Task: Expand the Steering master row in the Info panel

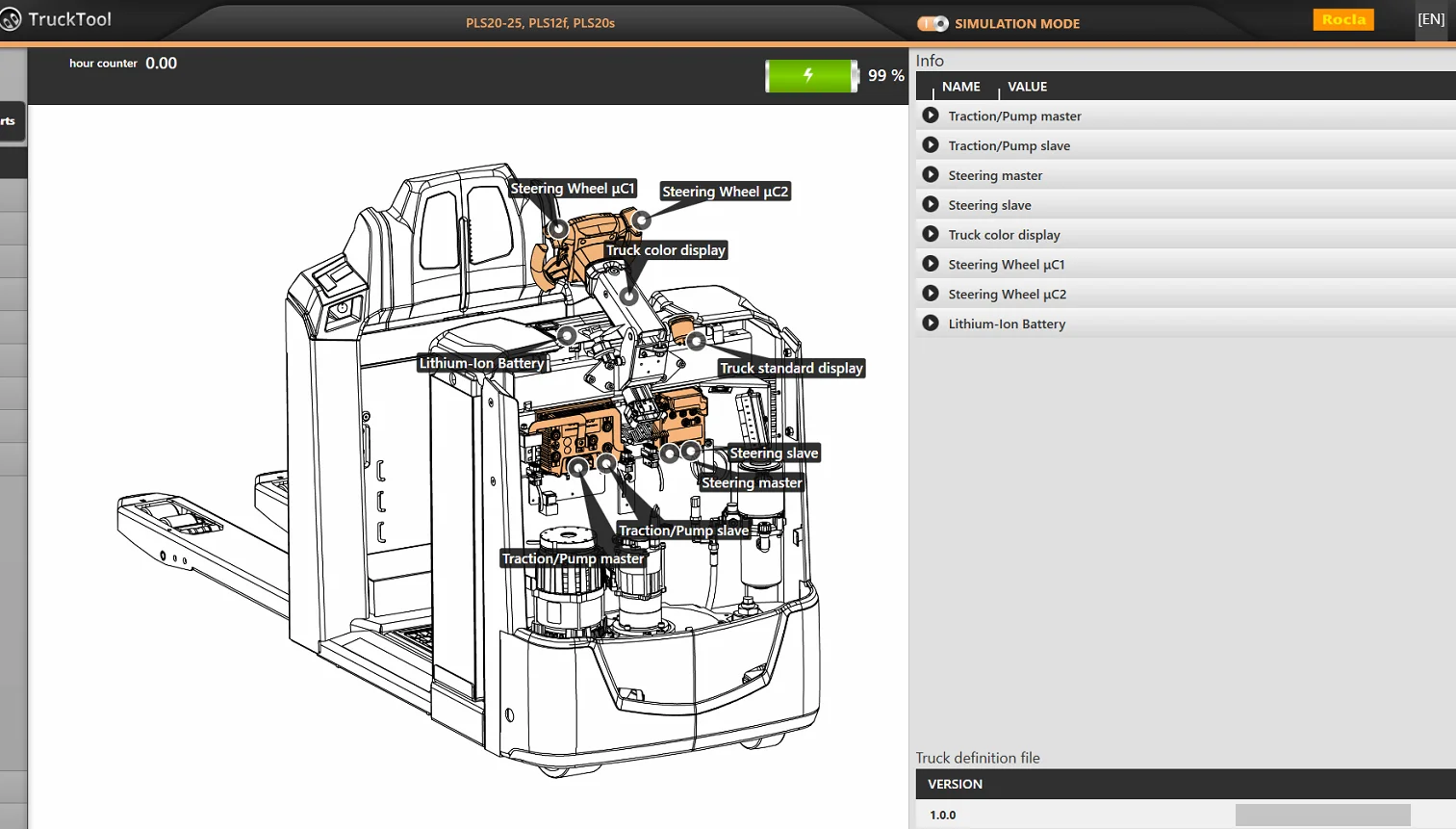Action: coord(931,174)
